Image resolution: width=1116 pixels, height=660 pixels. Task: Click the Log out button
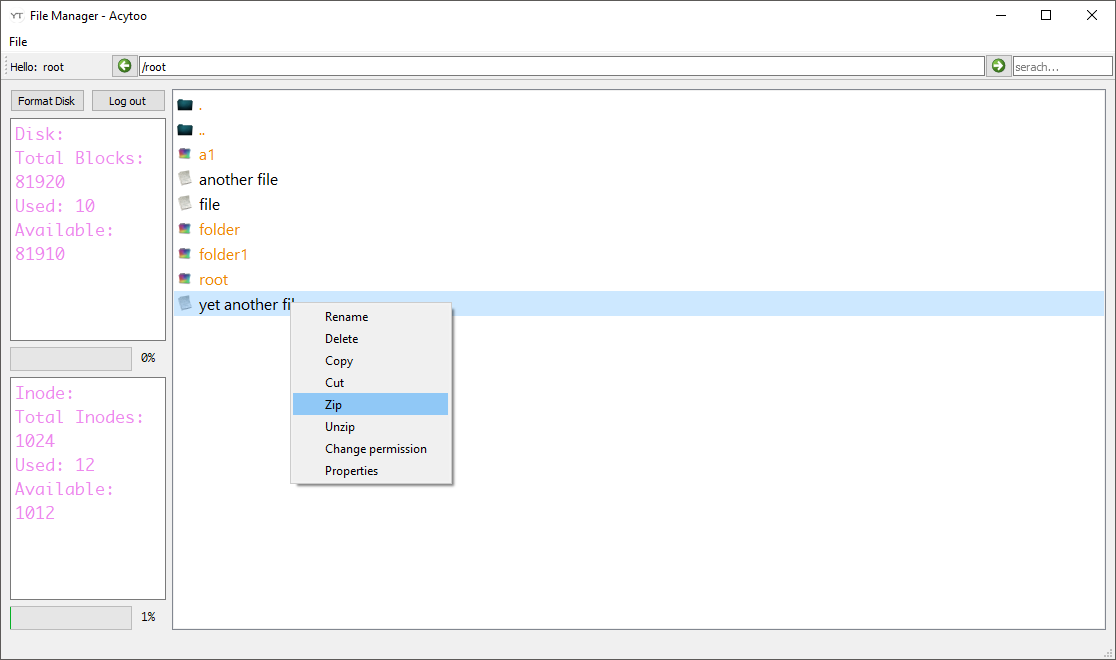point(128,100)
